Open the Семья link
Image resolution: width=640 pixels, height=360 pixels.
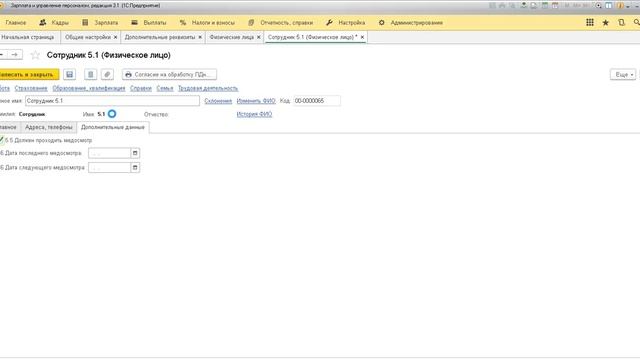tap(165, 88)
